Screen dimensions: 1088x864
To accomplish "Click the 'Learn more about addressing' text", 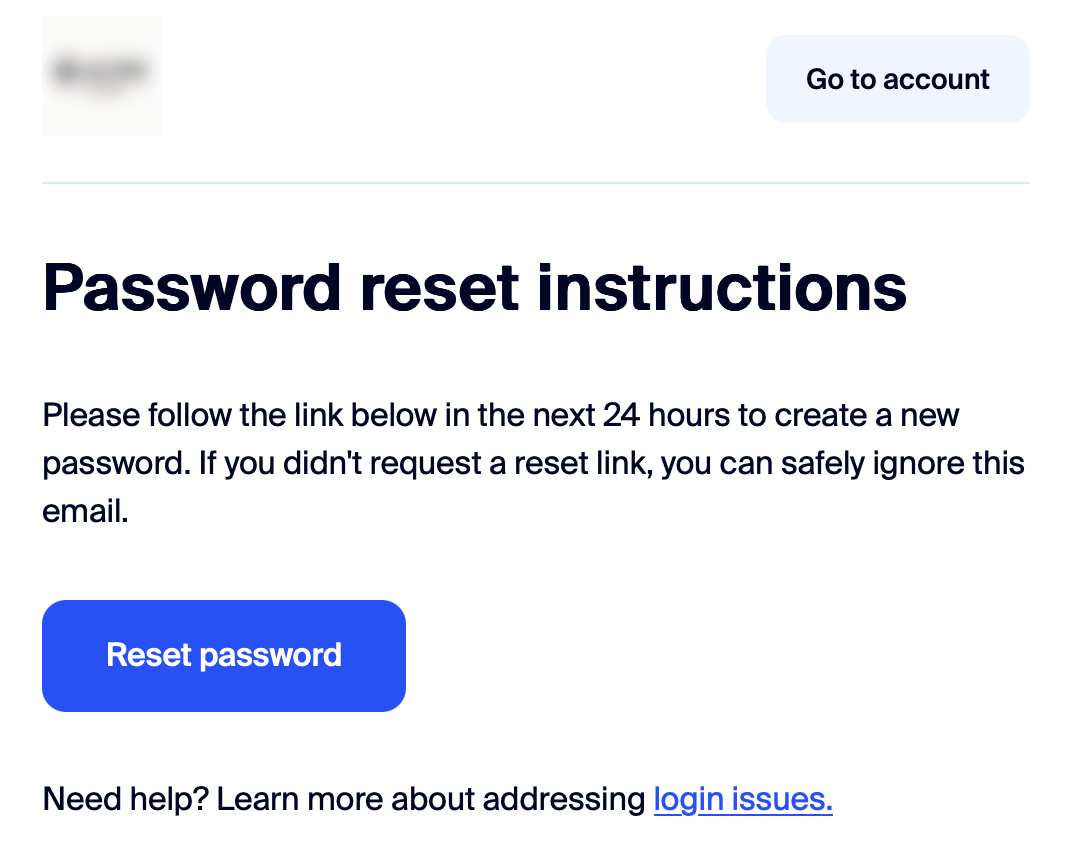I will click(x=431, y=799).
